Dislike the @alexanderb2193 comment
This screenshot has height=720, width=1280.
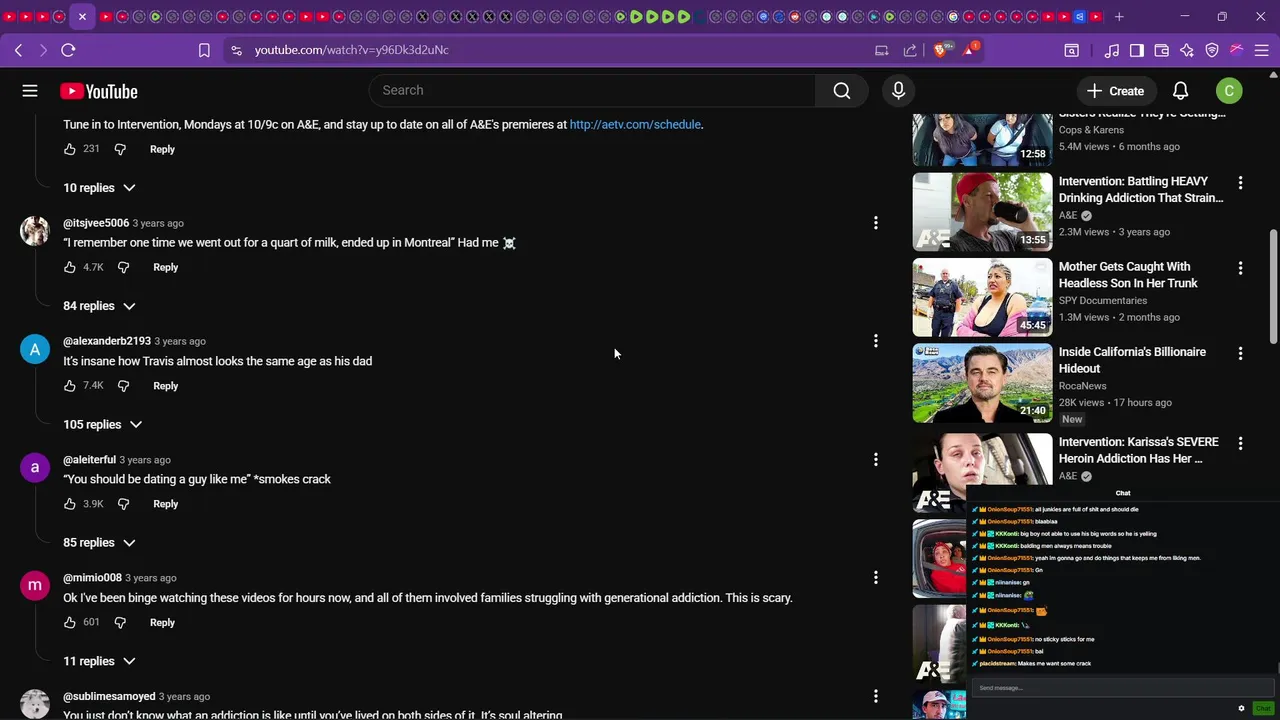123,386
